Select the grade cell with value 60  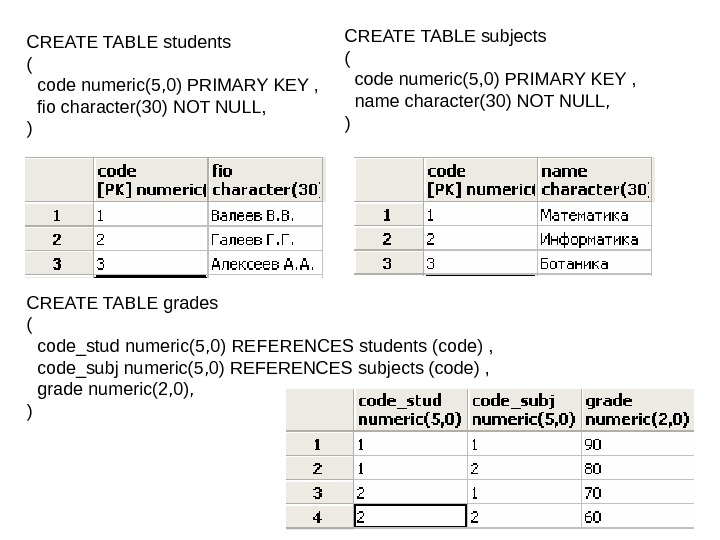tap(635, 517)
